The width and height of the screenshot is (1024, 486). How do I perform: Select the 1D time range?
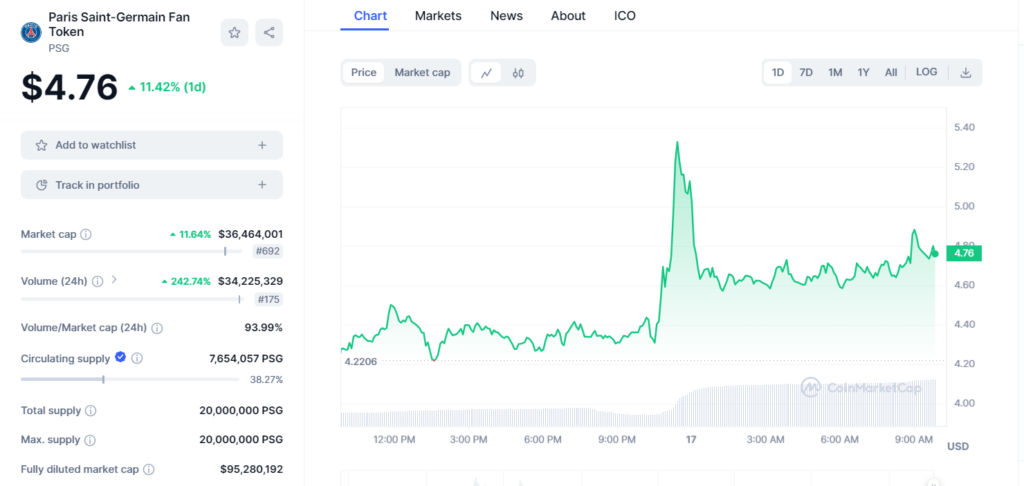click(778, 73)
